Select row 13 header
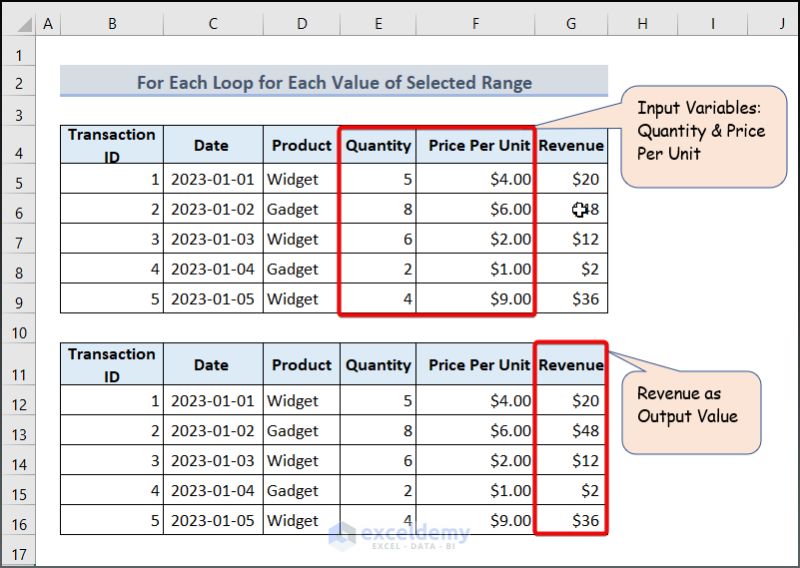This screenshot has width=800, height=568. point(19,430)
